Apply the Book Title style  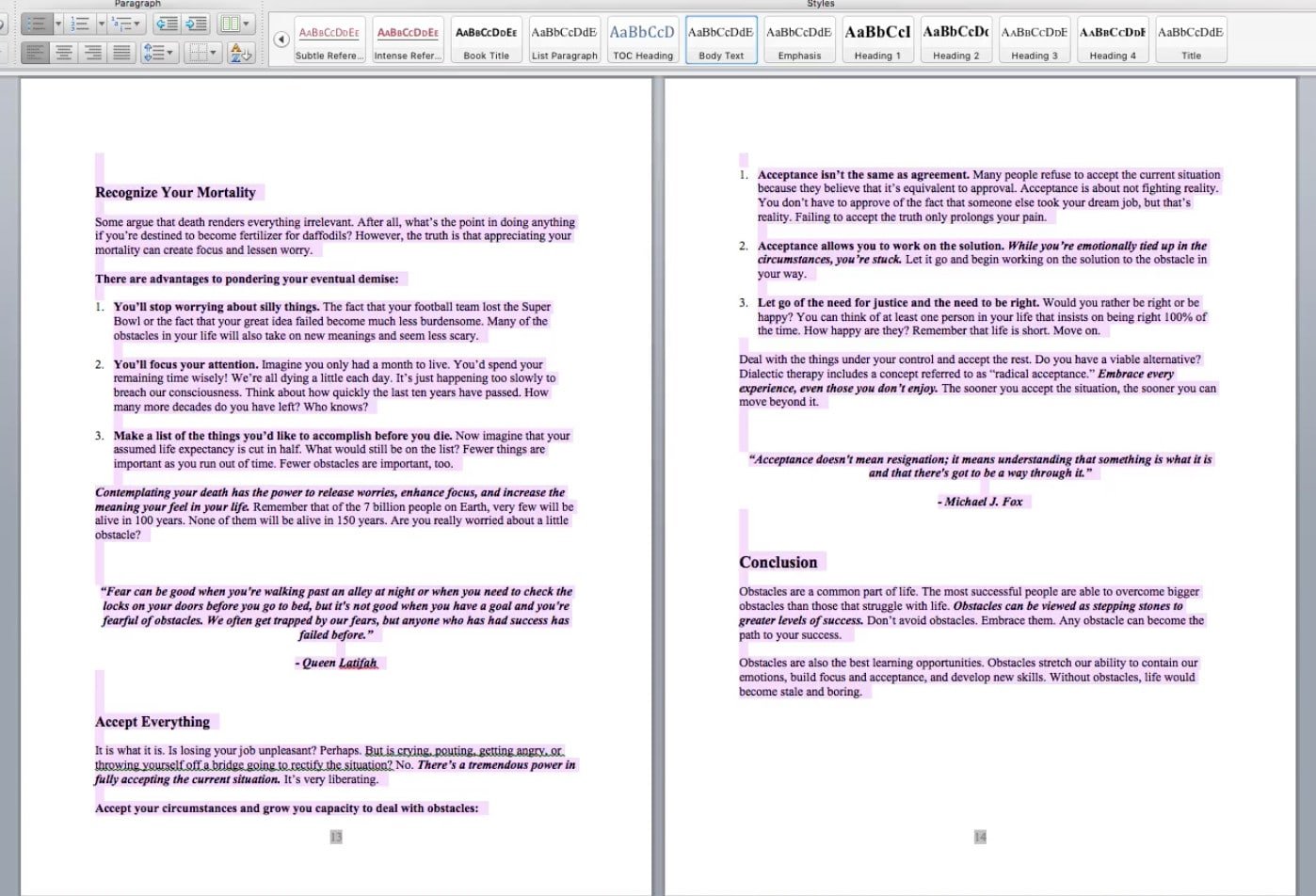pos(486,40)
